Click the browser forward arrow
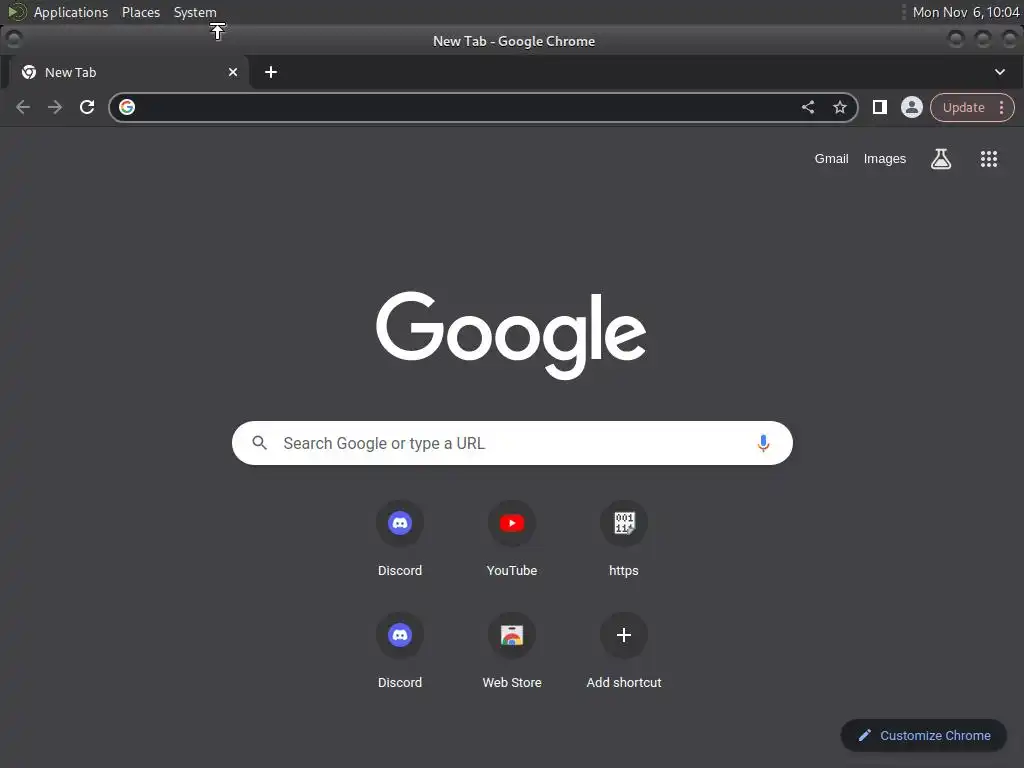The height and width of the screenshot is (768, 1024). click(x=55, y=107)
